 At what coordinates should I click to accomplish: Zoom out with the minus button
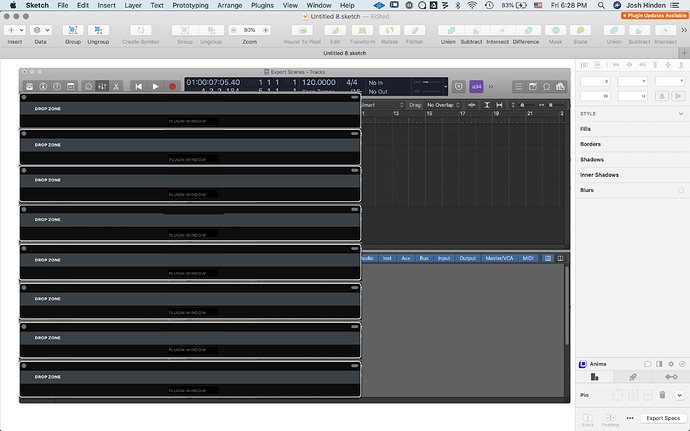[234, 30]
